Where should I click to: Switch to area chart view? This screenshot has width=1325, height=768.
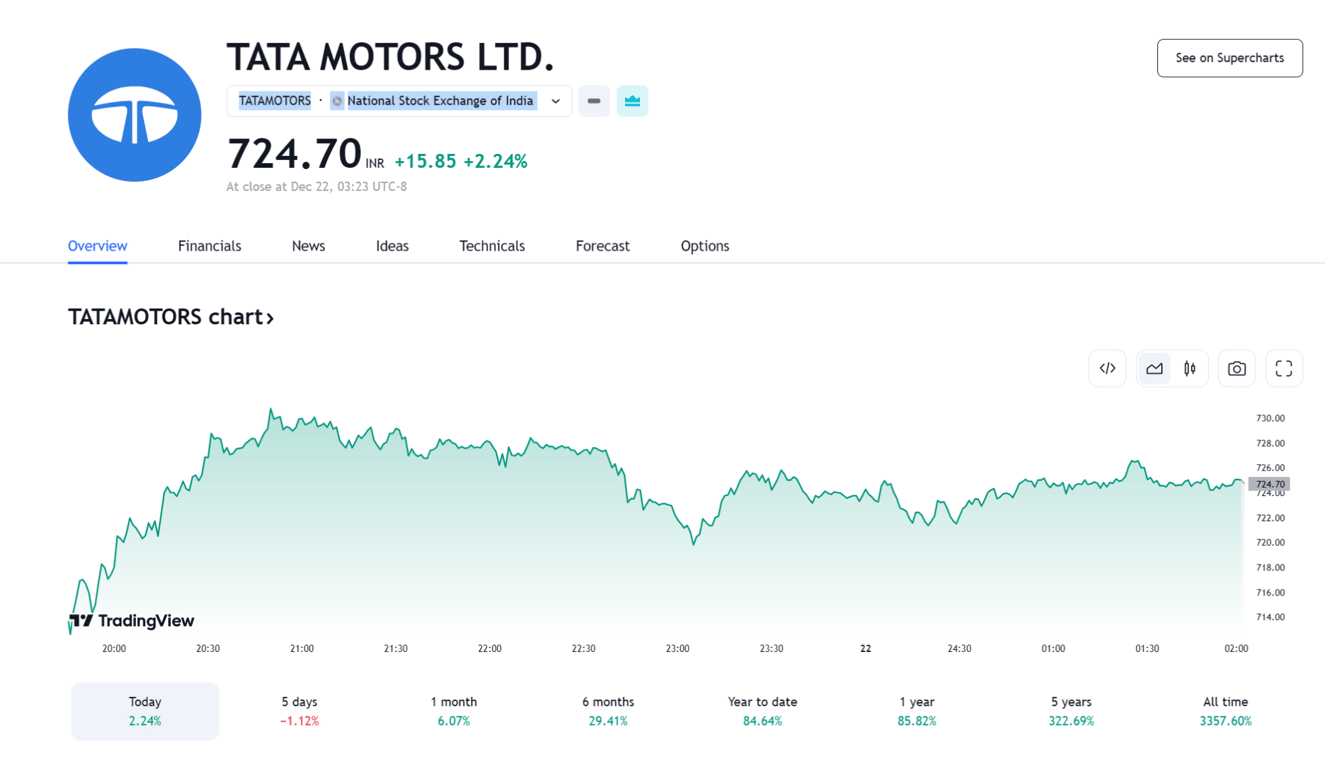click(1155, 369)
